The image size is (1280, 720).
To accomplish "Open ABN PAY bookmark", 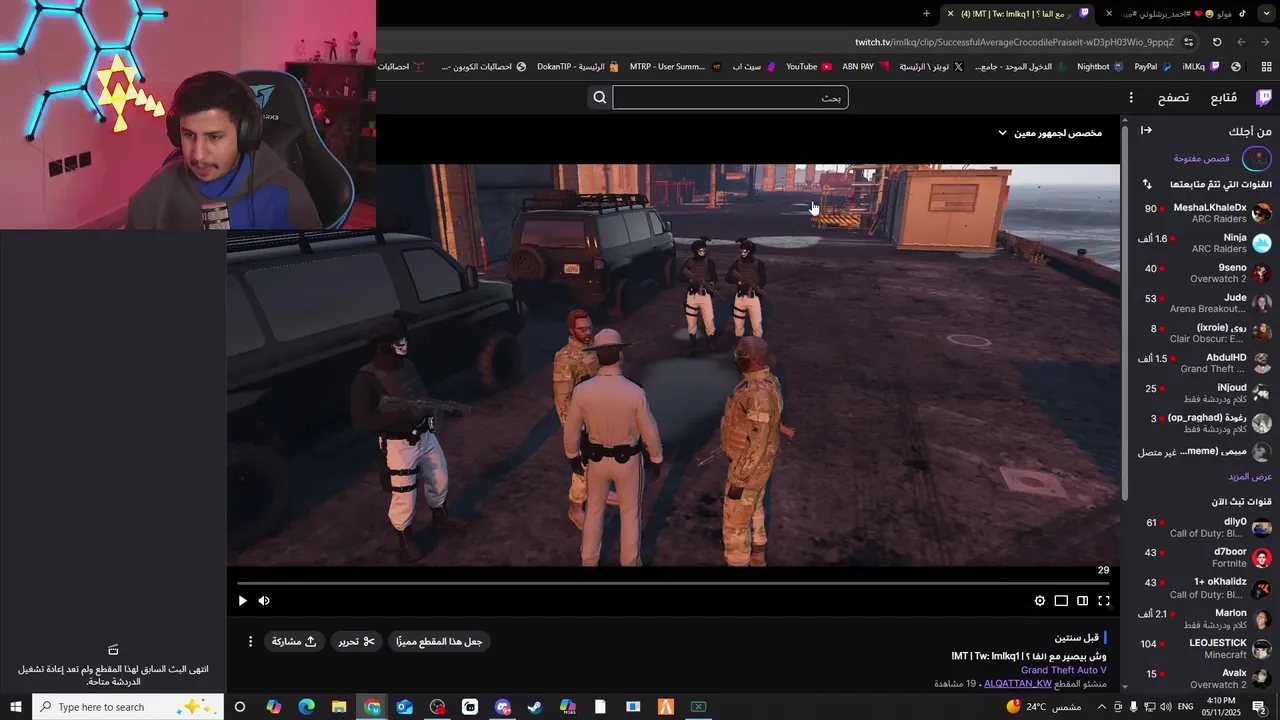I will (866, 67).
